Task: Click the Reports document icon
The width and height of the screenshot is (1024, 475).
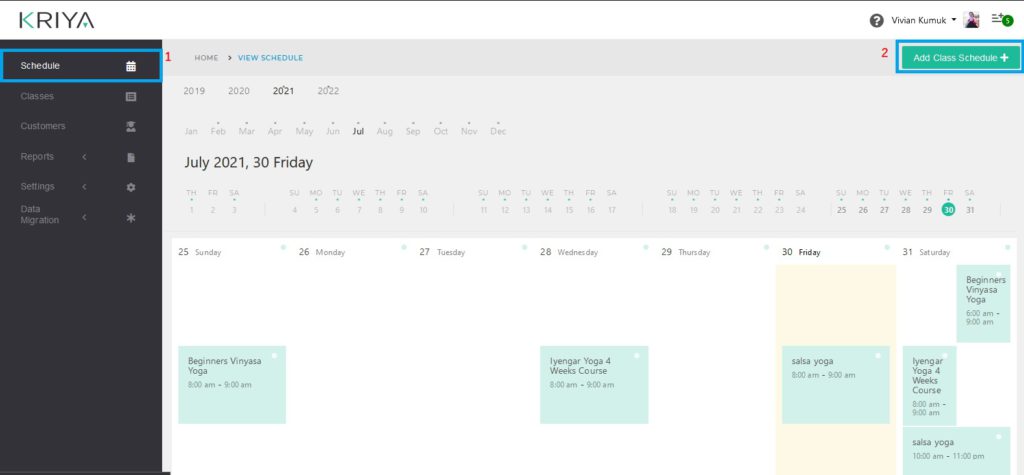Action: click(x=131, y=157)
